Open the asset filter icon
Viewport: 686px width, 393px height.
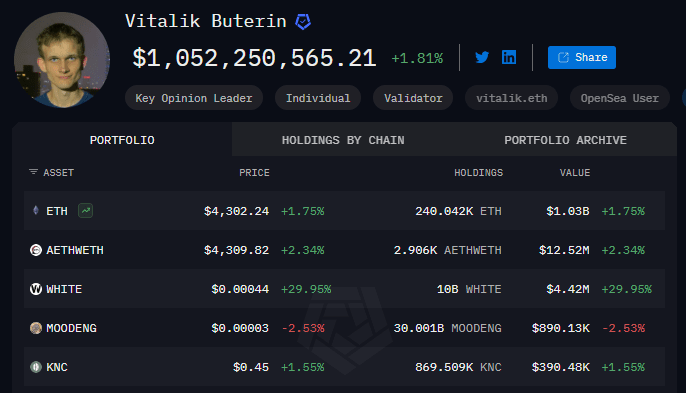pos(33,172)
